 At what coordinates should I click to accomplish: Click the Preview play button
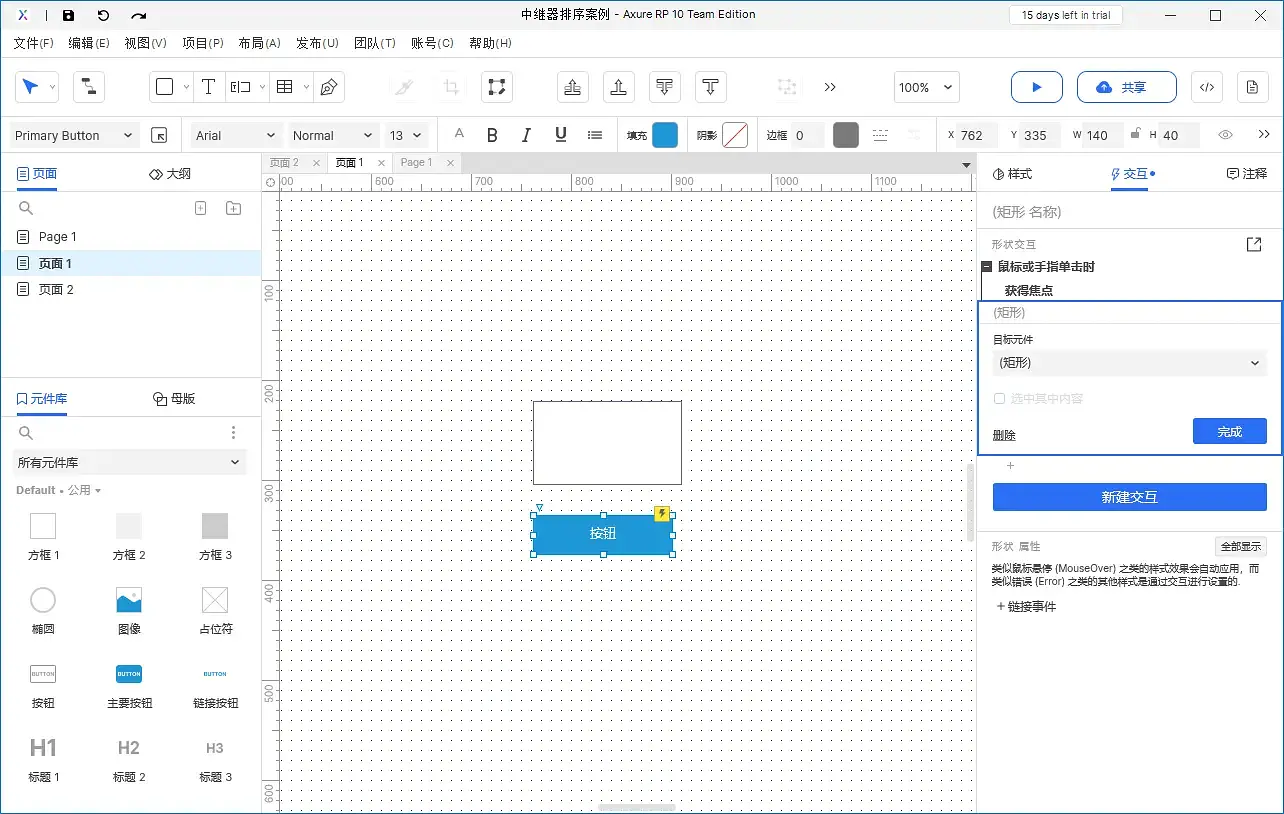1036,87
